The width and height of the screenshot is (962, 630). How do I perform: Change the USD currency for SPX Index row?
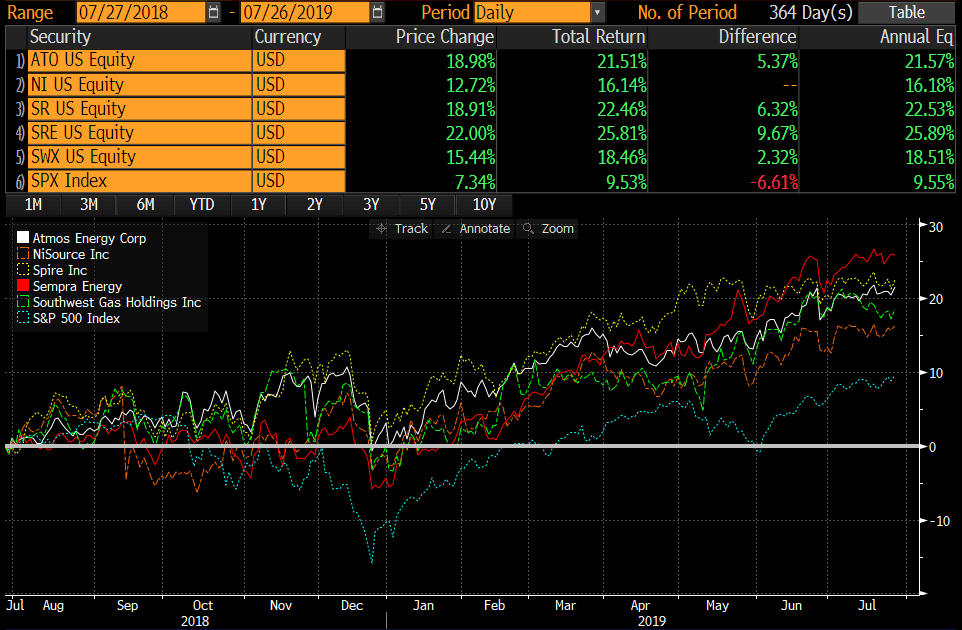299,180
